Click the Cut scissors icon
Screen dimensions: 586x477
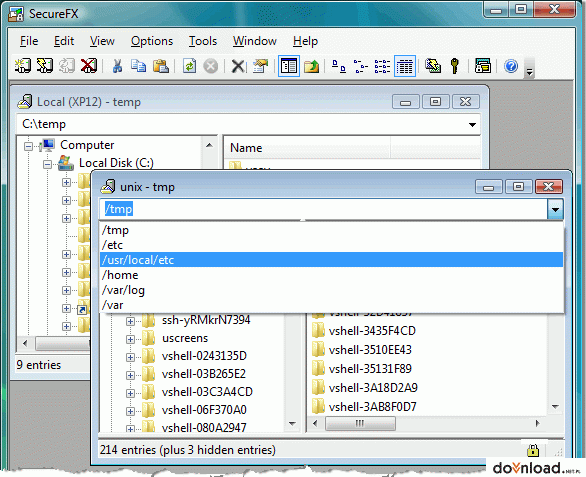click(117, 66)
